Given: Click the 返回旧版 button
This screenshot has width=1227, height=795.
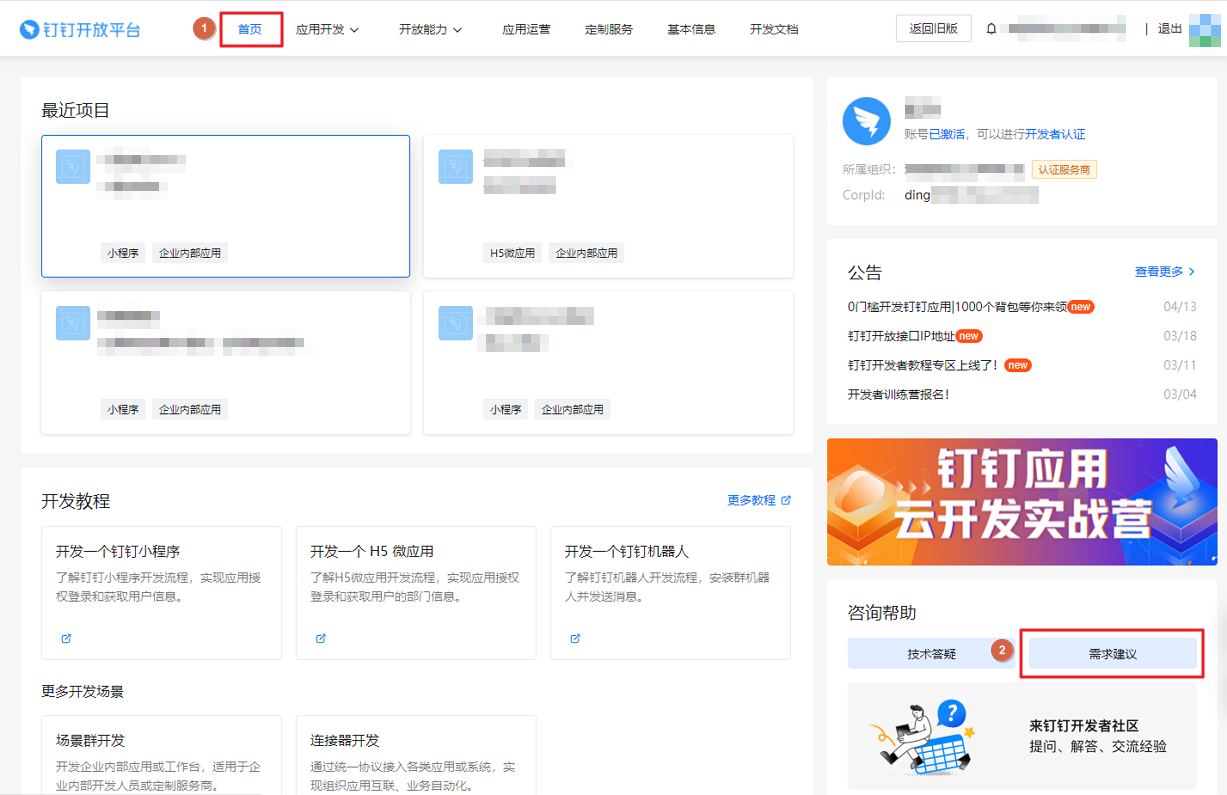Looking at the screenshot, I should pyautogui.click(x=933, y=29).
